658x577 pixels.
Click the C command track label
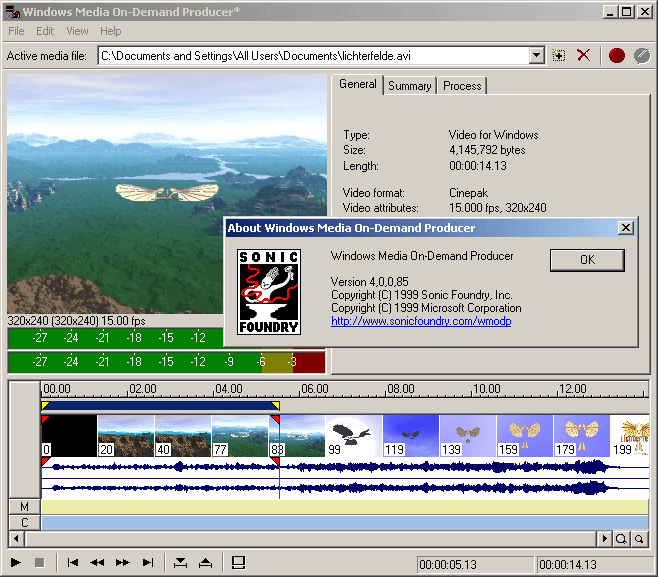point(24,523)
